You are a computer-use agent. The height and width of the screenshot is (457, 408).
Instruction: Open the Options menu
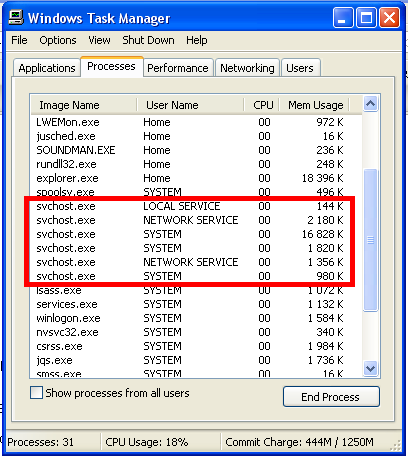pos(58,40)
